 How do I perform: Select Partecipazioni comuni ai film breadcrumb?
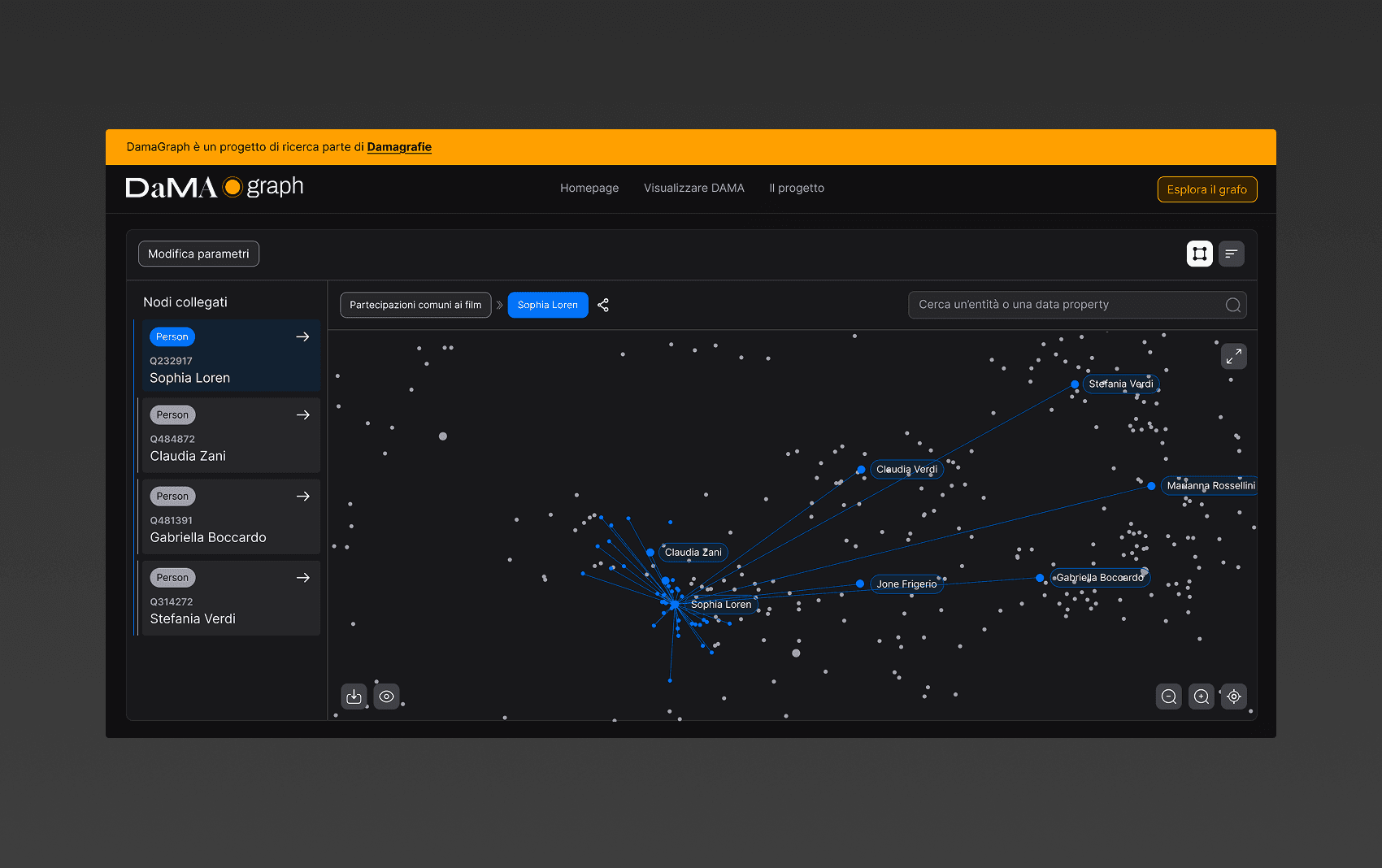415,305
